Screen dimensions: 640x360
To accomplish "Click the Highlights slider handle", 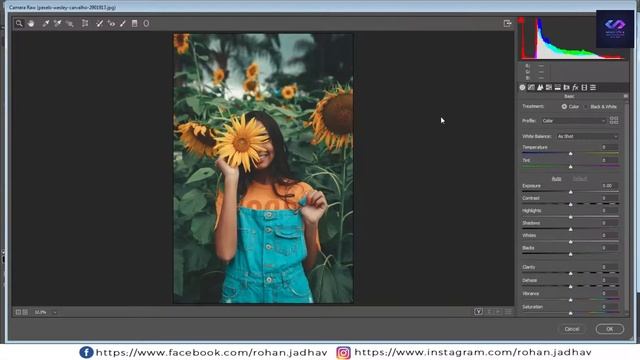I will point(571,217).
